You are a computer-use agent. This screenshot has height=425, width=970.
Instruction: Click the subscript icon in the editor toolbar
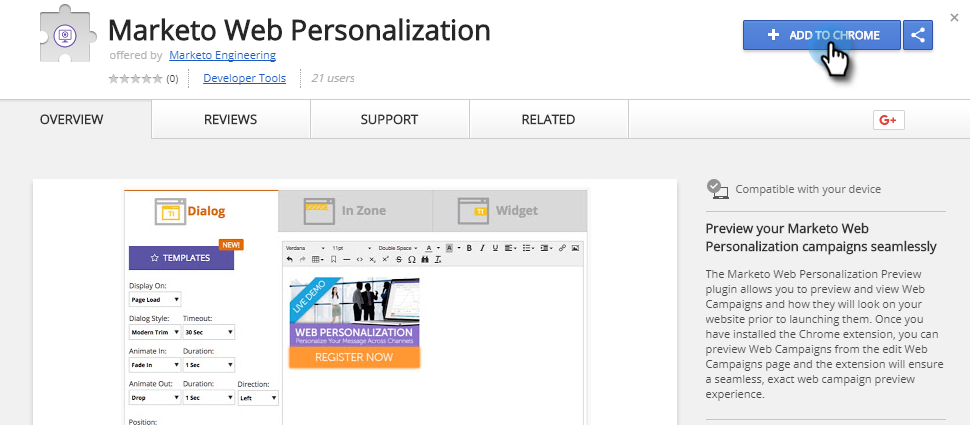(372, 259)
